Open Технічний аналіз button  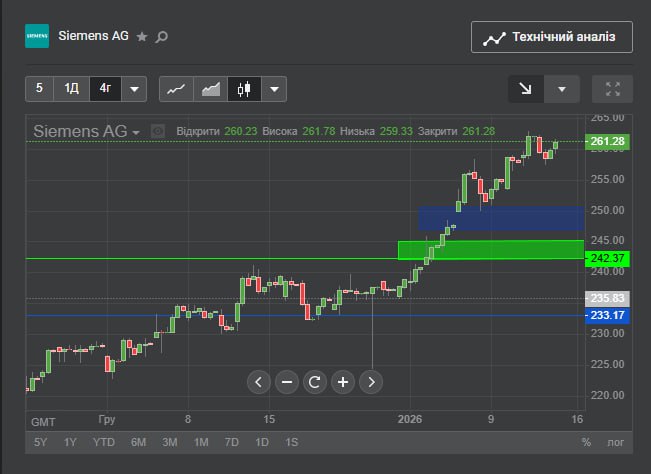tap(551, 38)
